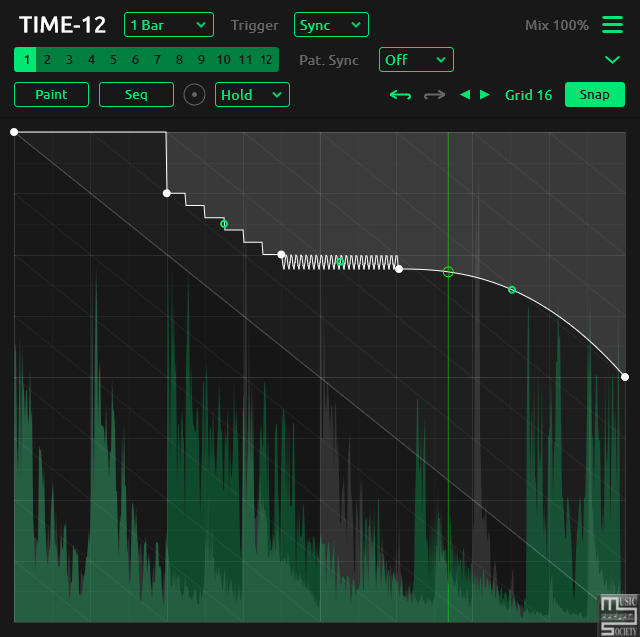
Task: Open the Pat. Sync Off dropdown
Action: (416, 60)
